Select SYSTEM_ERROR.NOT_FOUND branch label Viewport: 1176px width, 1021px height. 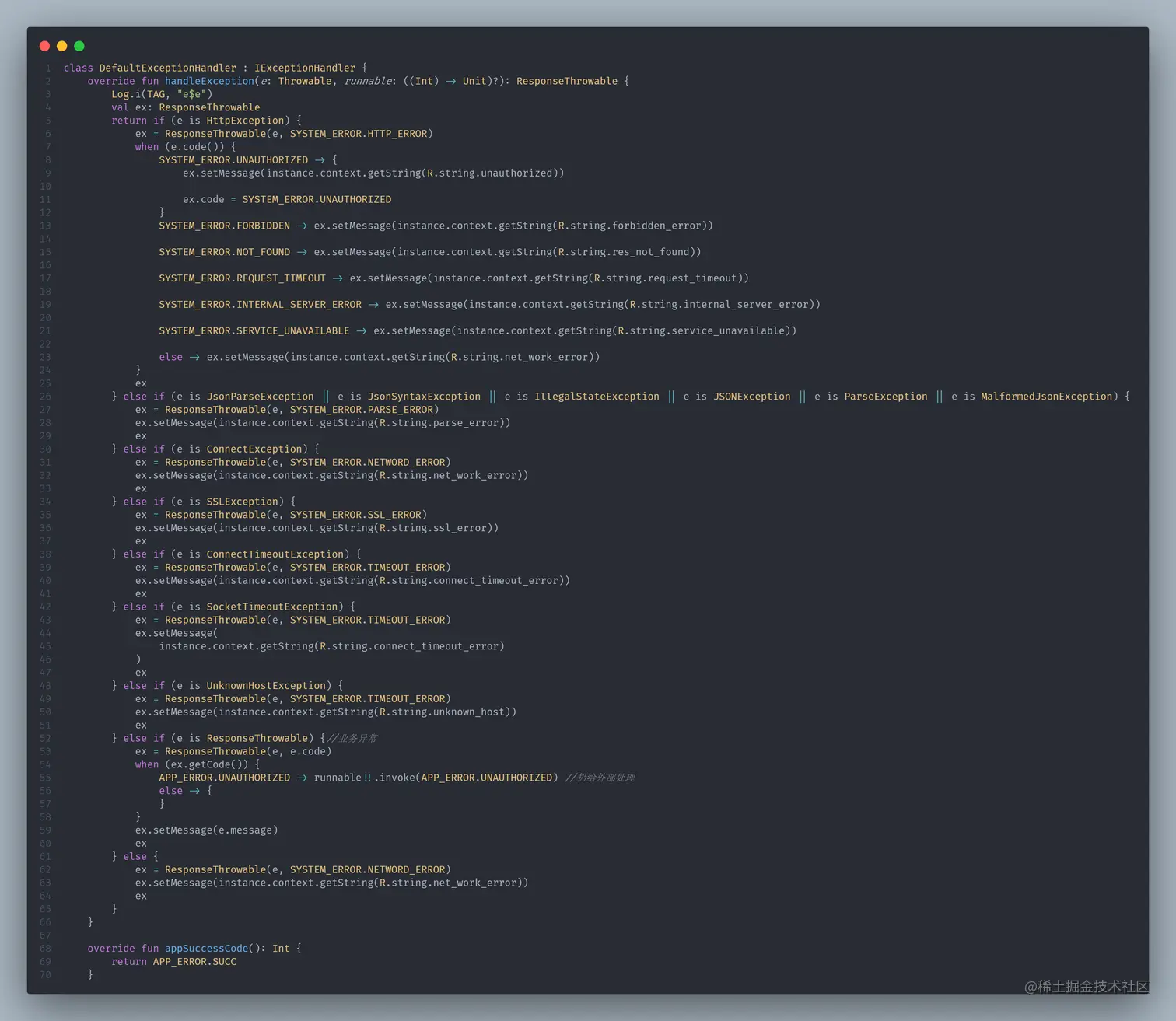(224, 253)
